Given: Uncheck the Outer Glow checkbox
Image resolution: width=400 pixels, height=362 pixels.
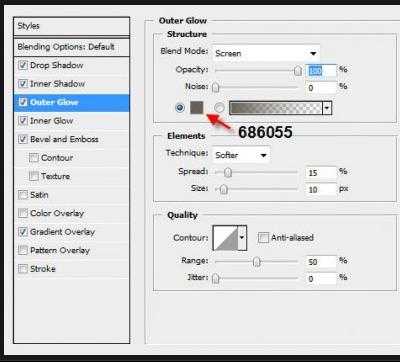Looking at the screenshot, I should (23, 102).
